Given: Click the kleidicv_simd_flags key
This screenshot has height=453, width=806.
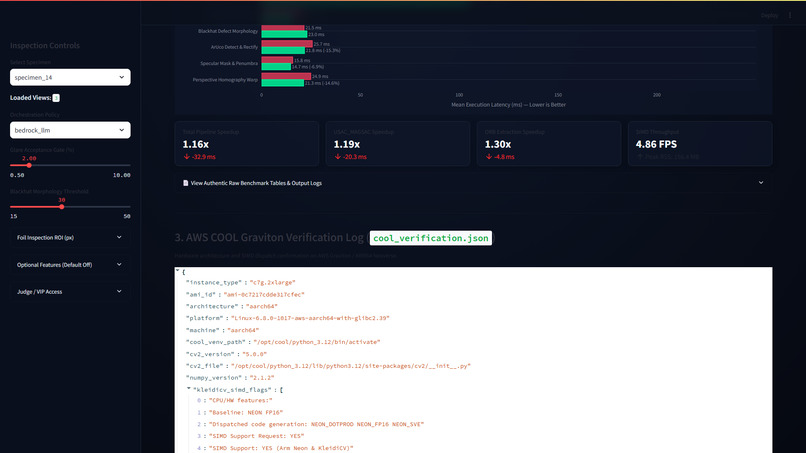Looking at the screenshot, I should (x=232, y=390).
